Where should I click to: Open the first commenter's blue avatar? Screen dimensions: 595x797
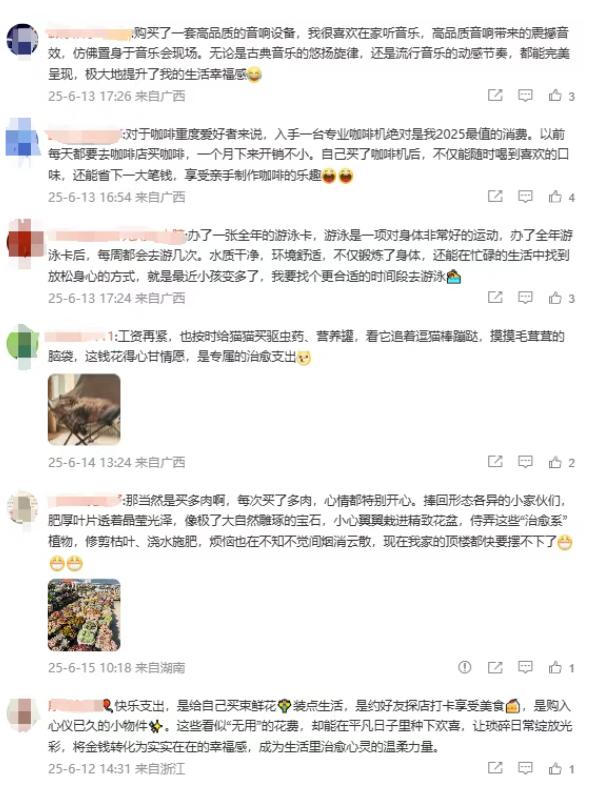pyautogui.click(x=22, y=40)
